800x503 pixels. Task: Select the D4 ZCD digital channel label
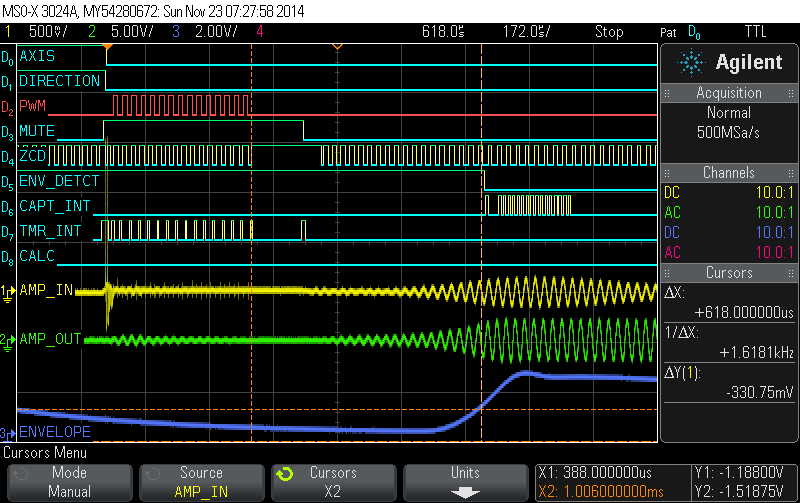[33, 156]
